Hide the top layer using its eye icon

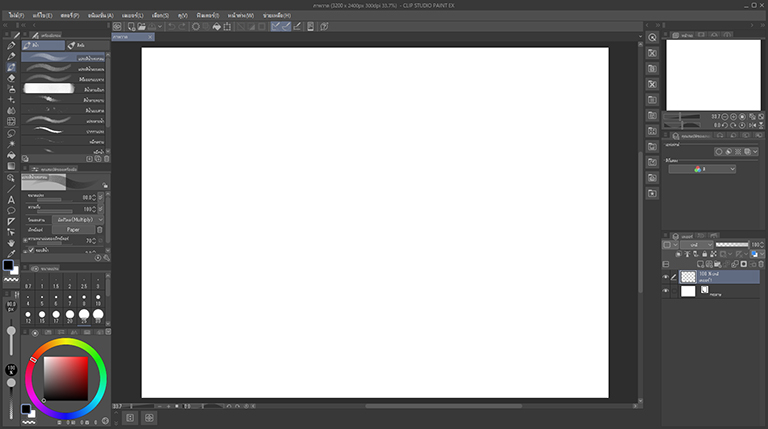[x=666, y=277]
